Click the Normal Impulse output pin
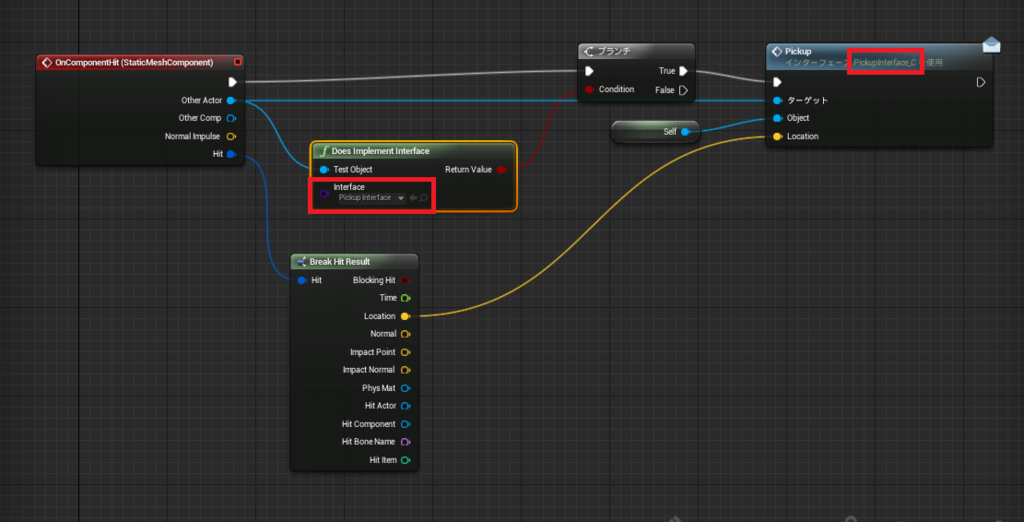This screenshot has height=522, width=1024. tap(231, 137)
